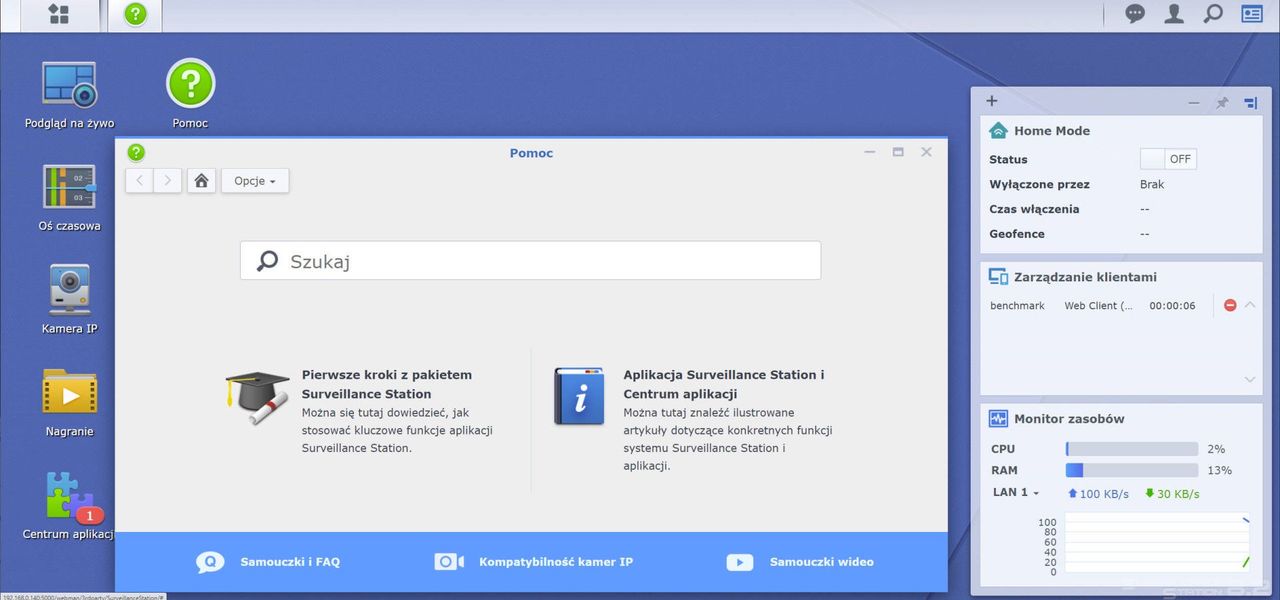Open the main menu grid icon

tap(59, 14)
